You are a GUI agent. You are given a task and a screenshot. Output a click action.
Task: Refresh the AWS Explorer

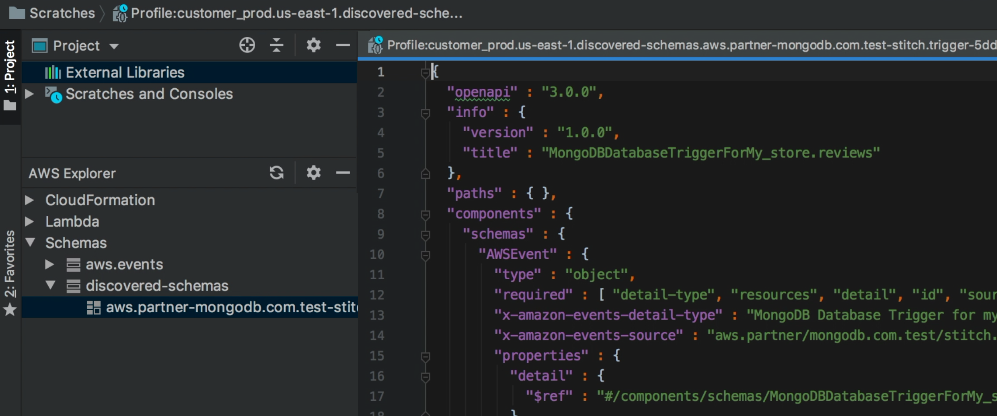point(277,173)
